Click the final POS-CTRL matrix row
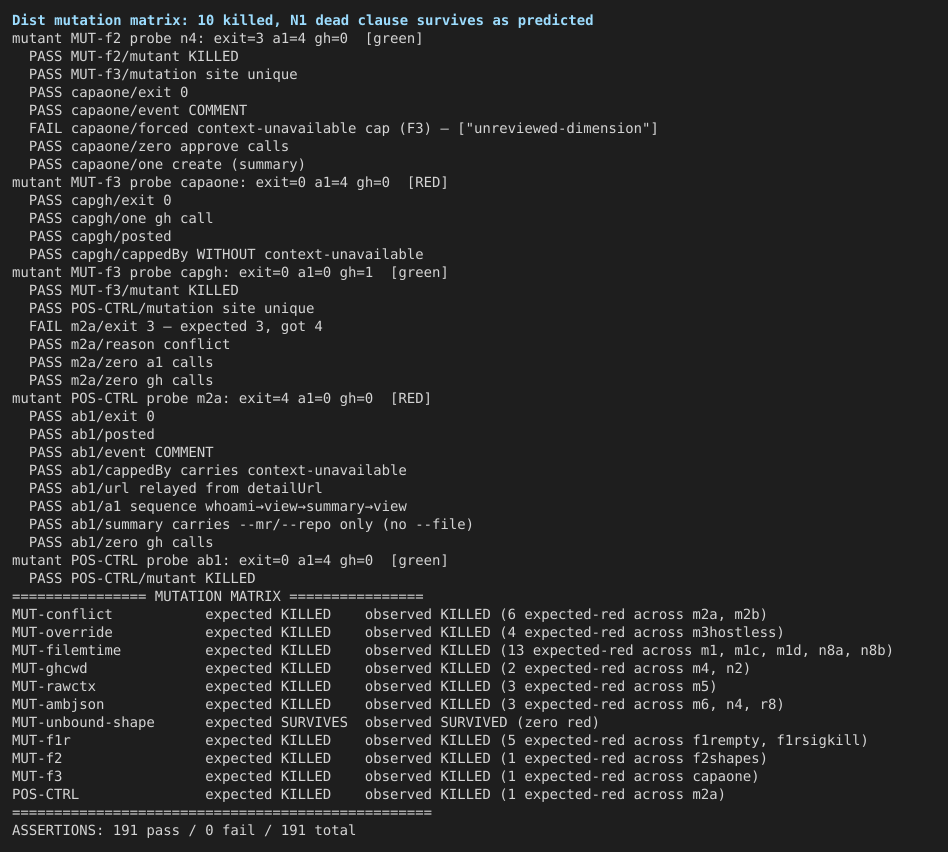Image resolution: width=948 pixels, height=852 pixels. pyautogui.click(x=368, y=794)
